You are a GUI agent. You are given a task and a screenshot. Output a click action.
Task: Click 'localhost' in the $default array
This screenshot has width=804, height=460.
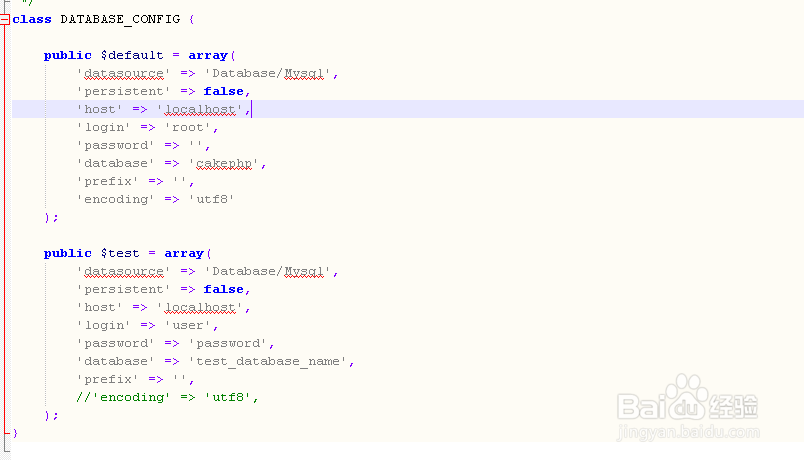[200, 109]
